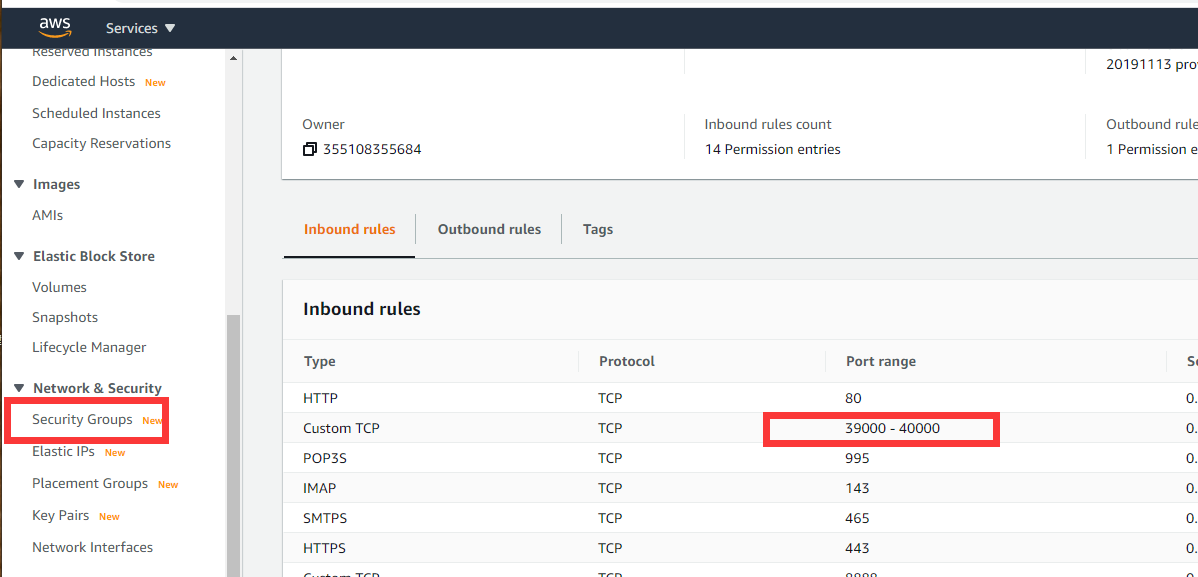
Task: Open the Tags tab
Action: tap(597, 229)
